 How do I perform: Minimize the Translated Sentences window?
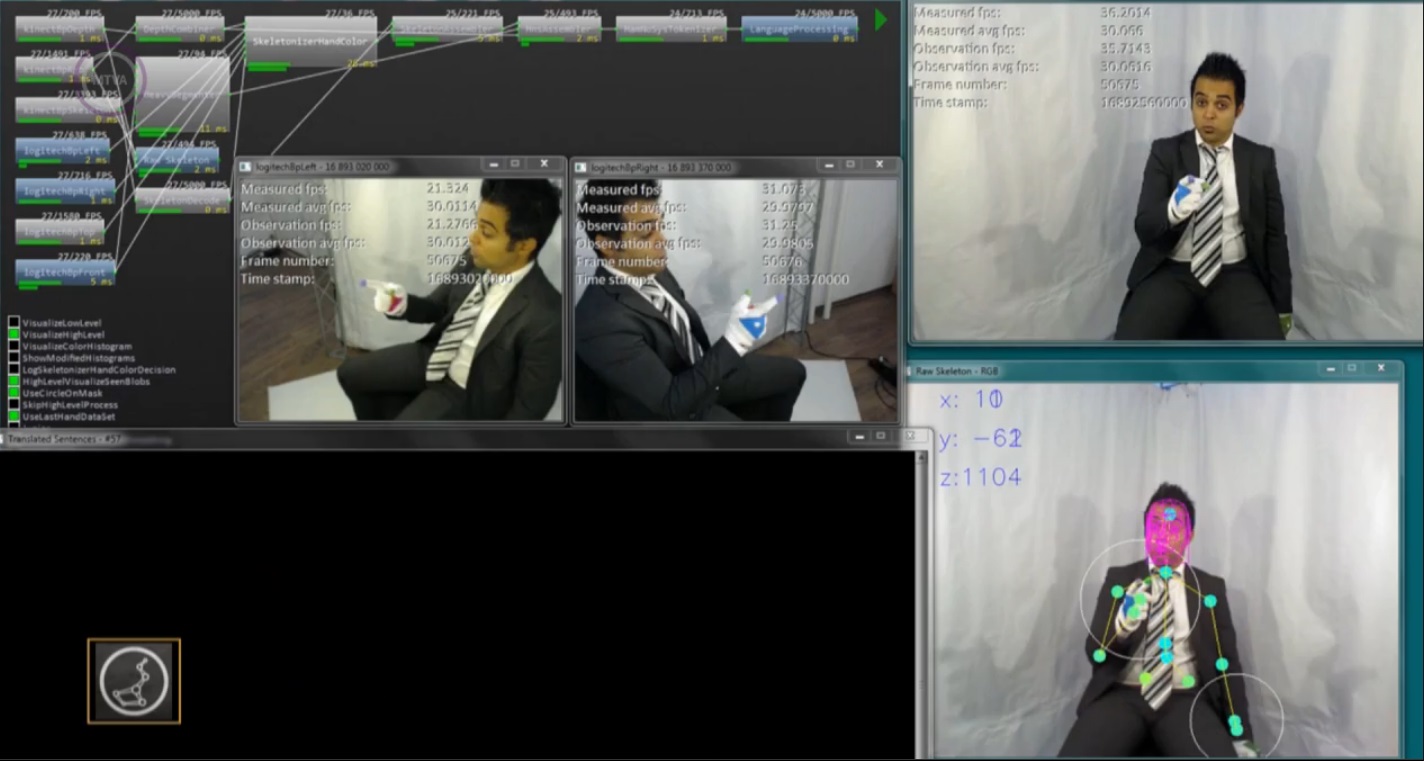(858, 437)
